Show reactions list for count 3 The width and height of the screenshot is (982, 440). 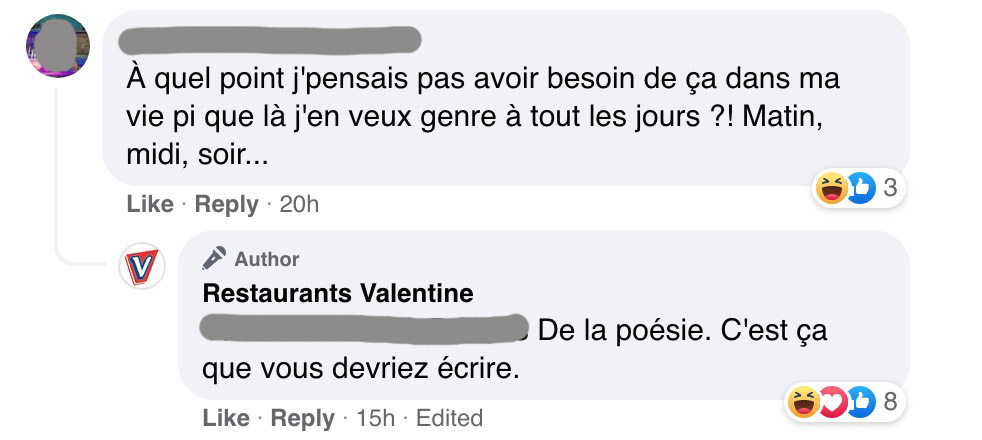coord(889,187)
